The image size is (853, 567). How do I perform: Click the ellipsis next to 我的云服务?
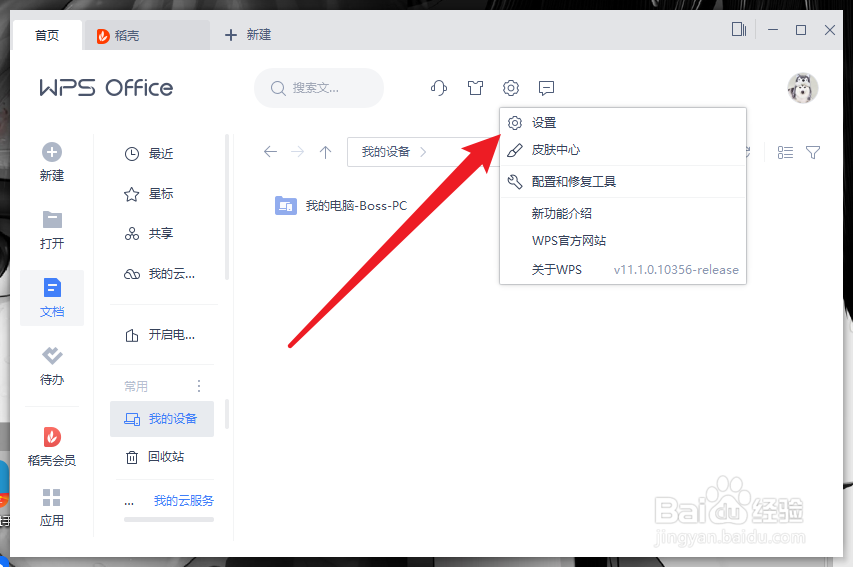point(129,501)
